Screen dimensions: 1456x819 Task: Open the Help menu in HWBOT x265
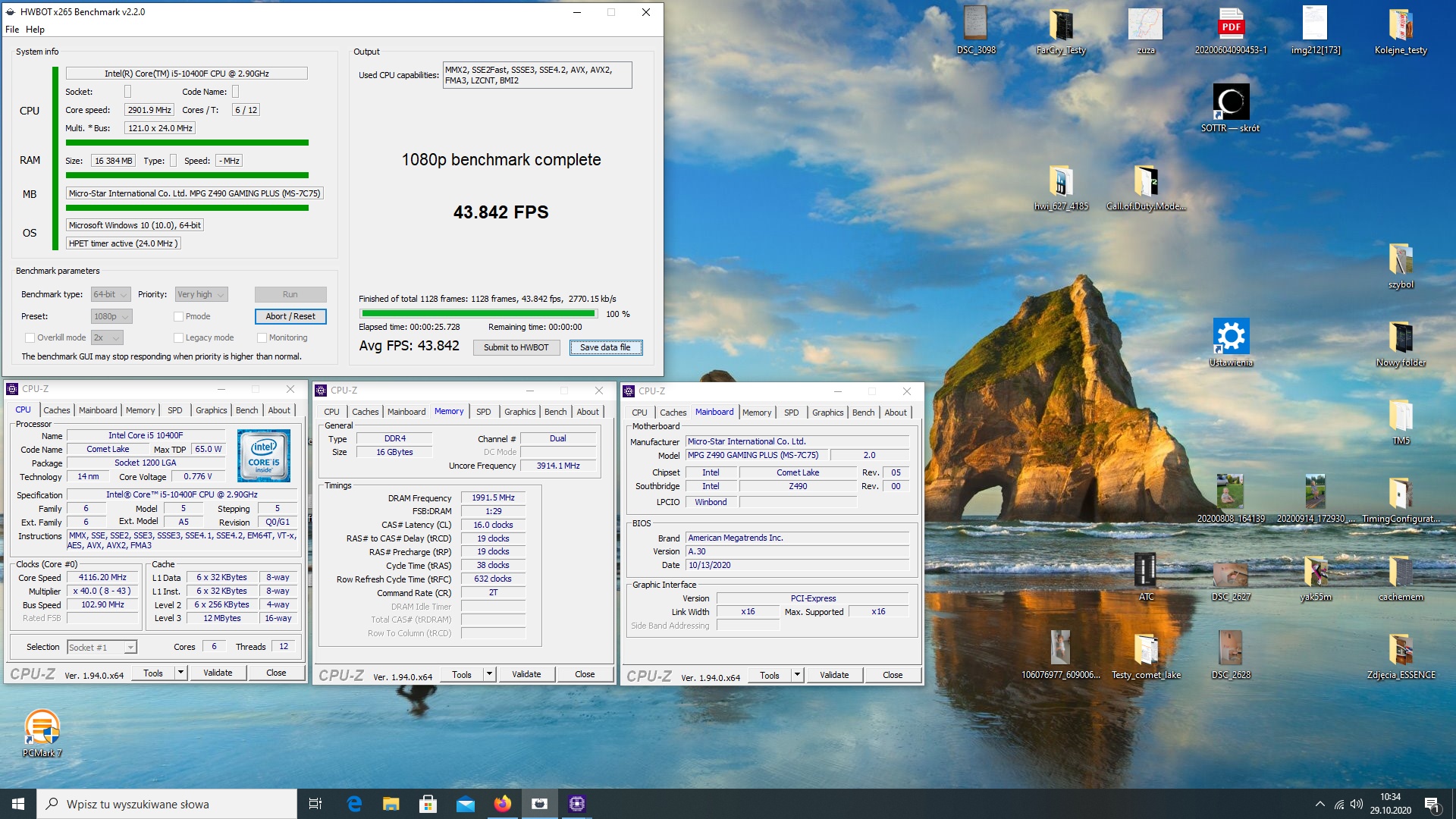click(35, 30)
